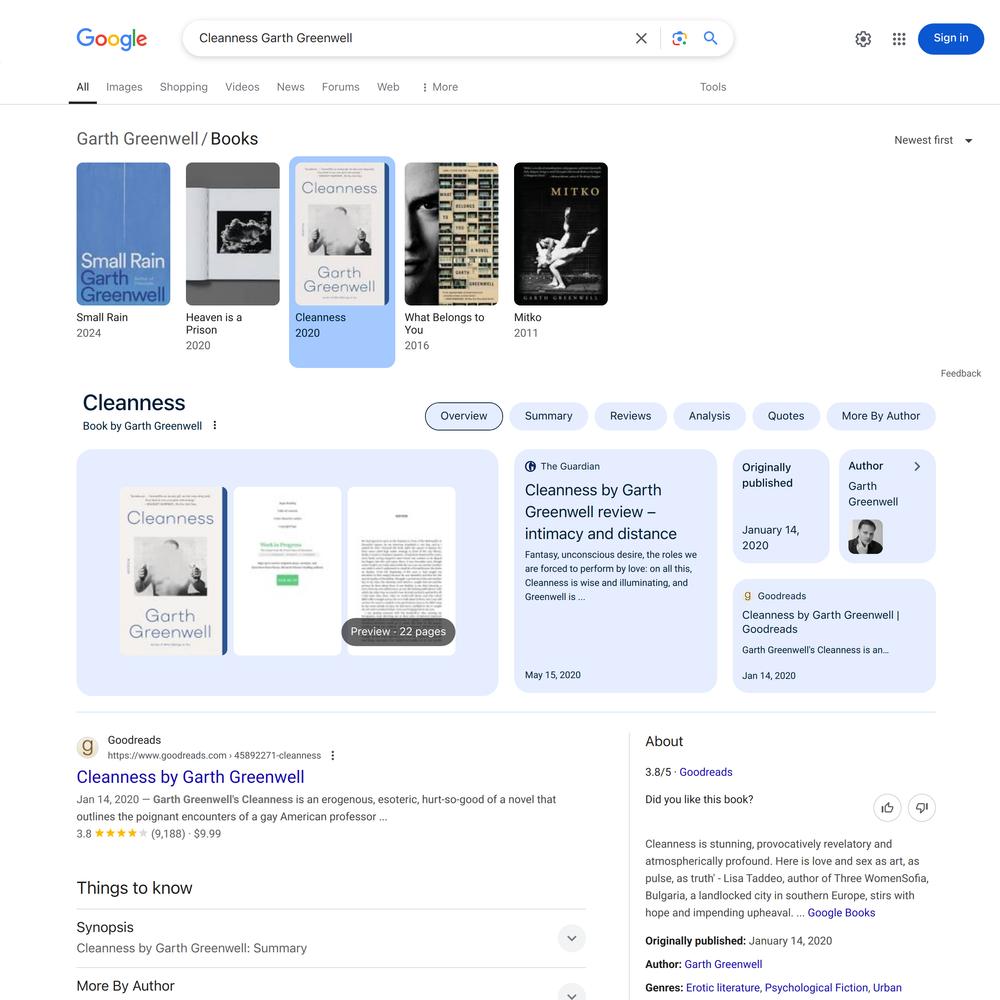Expand the More filters menu

(x=439, y=87)
